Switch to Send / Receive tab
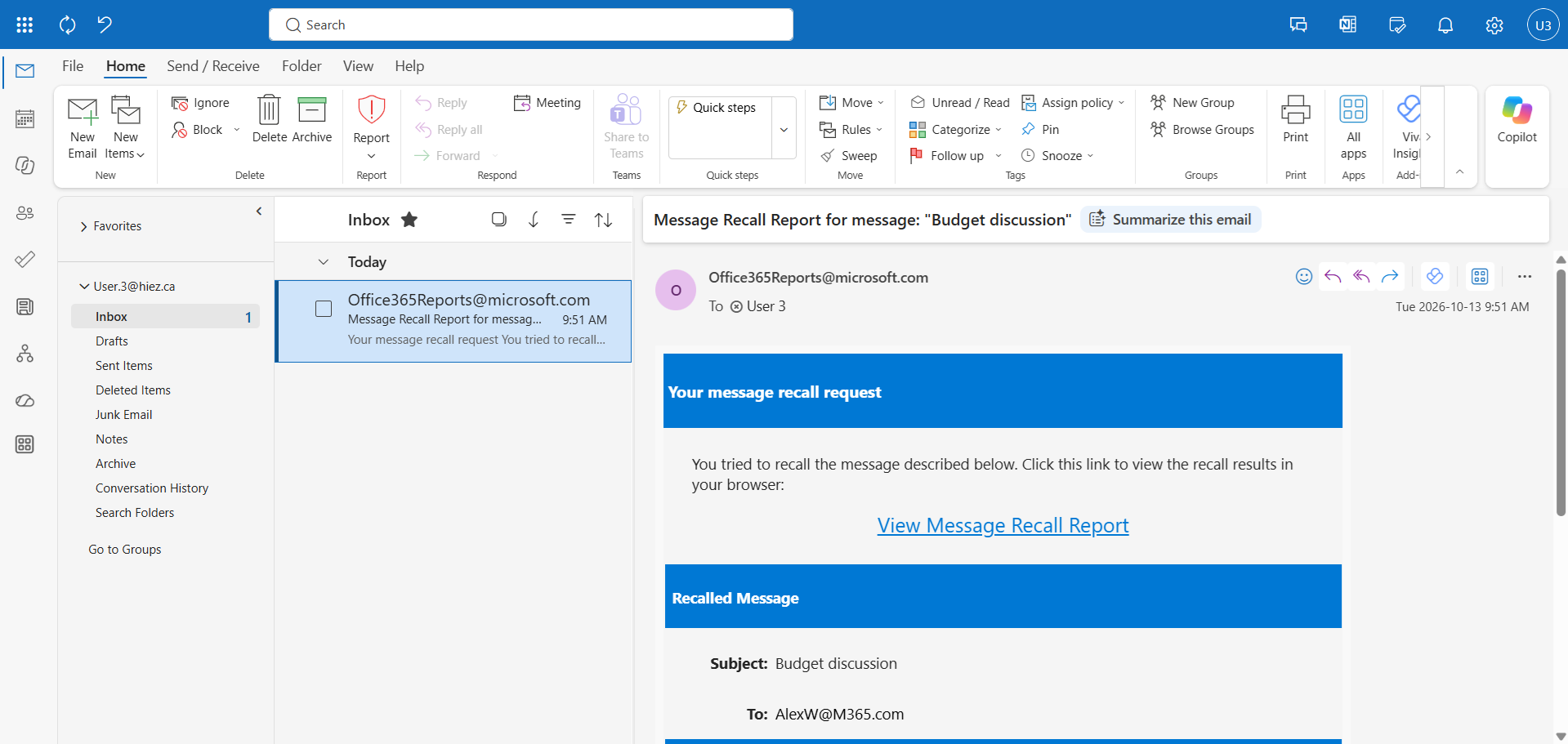 click(213, 66)
